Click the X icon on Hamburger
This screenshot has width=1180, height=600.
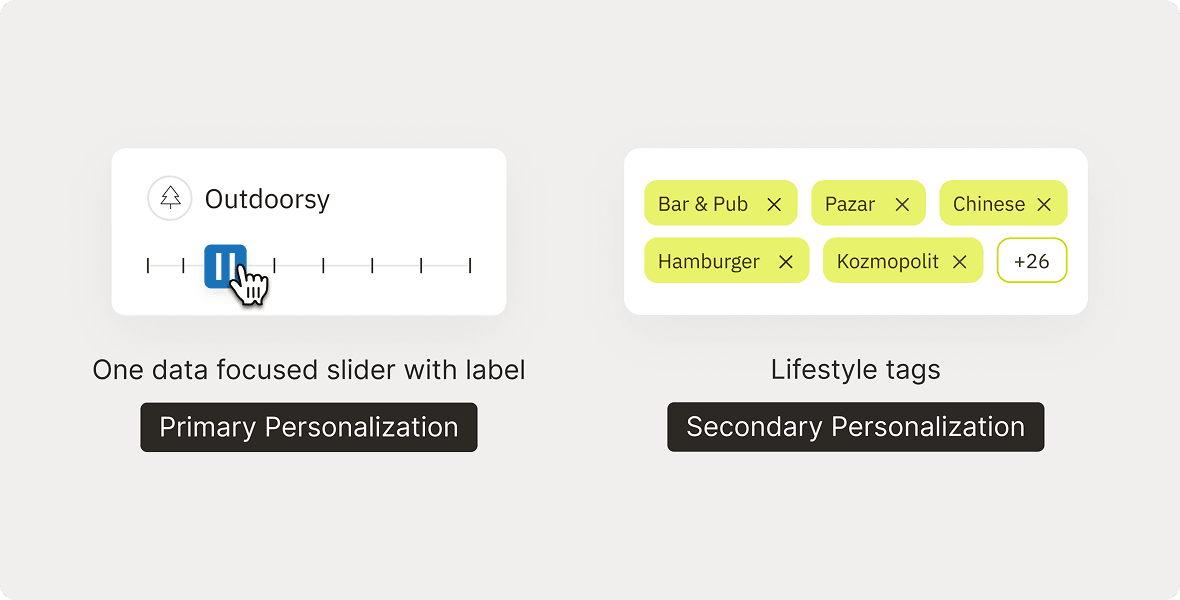click(785, 260)
